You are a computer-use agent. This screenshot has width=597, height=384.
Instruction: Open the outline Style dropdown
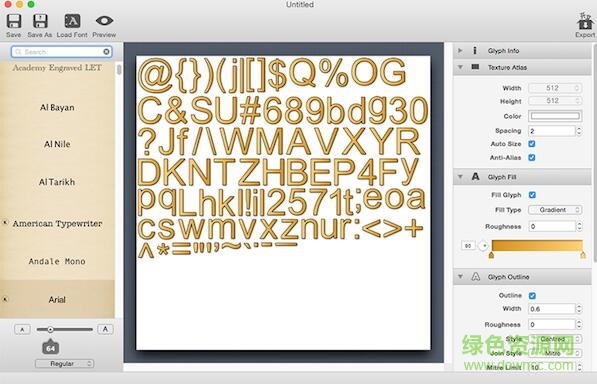click(x=555, y=339)
